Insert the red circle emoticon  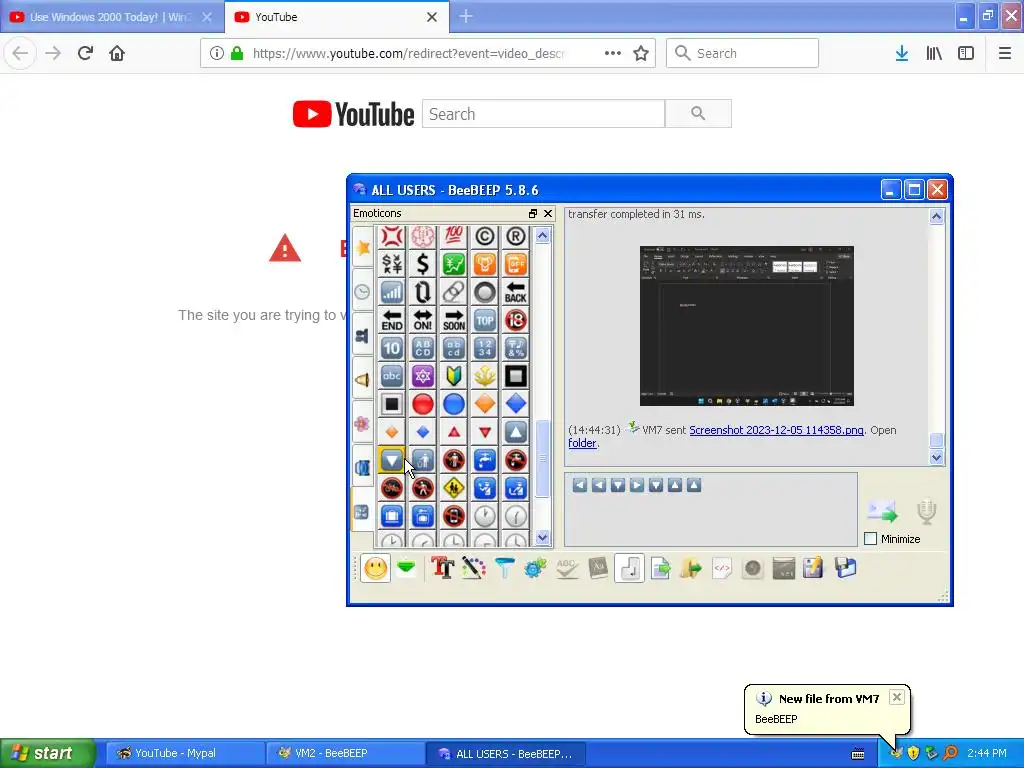point(423,404)
